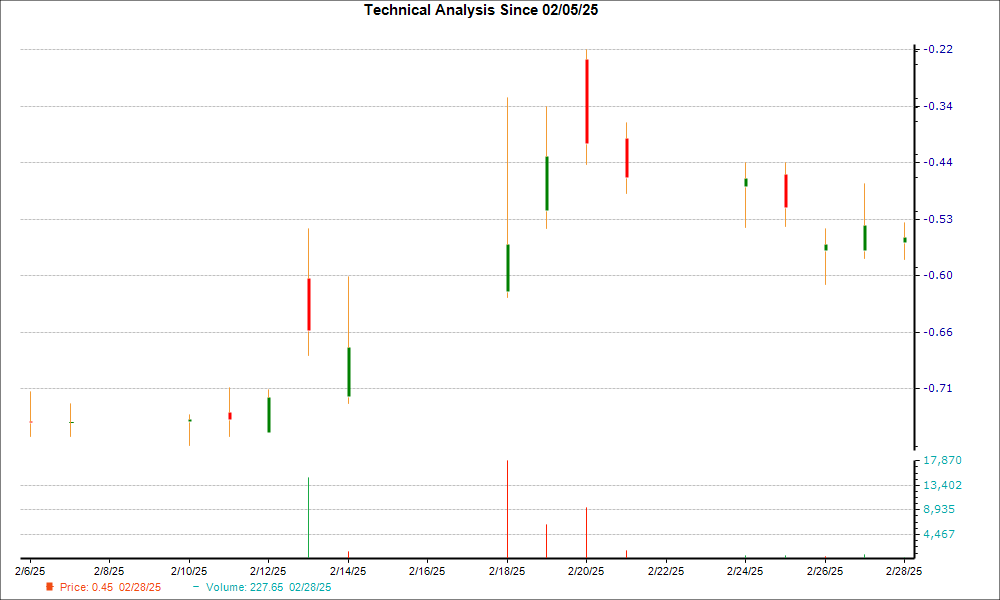
Task: Click the 2/18/25 date label
Action: tap(507, 571)
